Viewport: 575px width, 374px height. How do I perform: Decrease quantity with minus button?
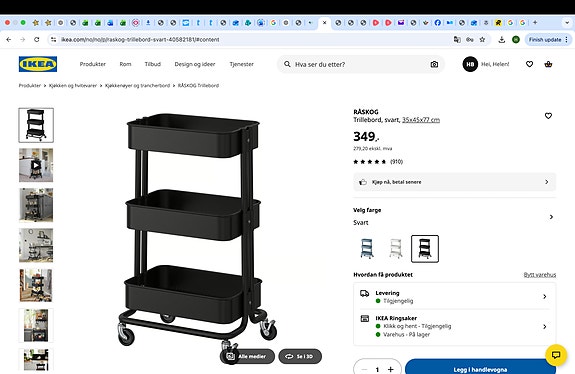(x=364, y=369)
